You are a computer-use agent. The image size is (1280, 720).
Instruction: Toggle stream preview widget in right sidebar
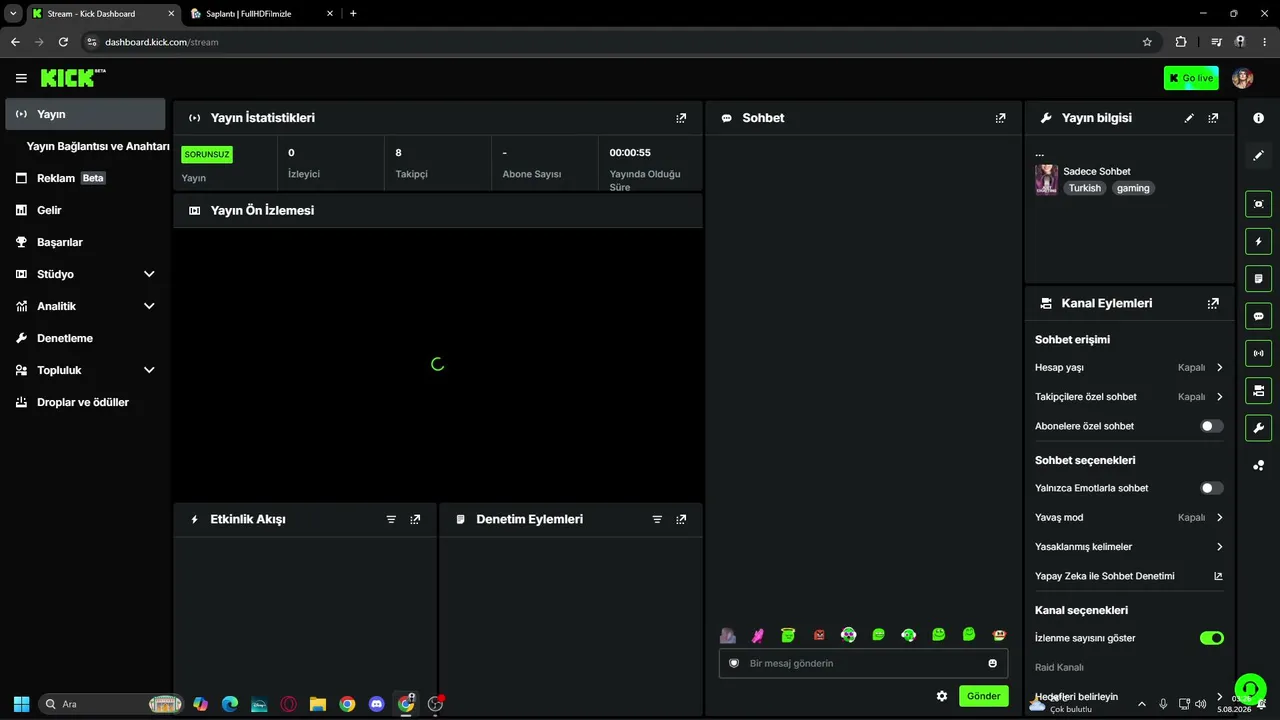click(1258, 204)
